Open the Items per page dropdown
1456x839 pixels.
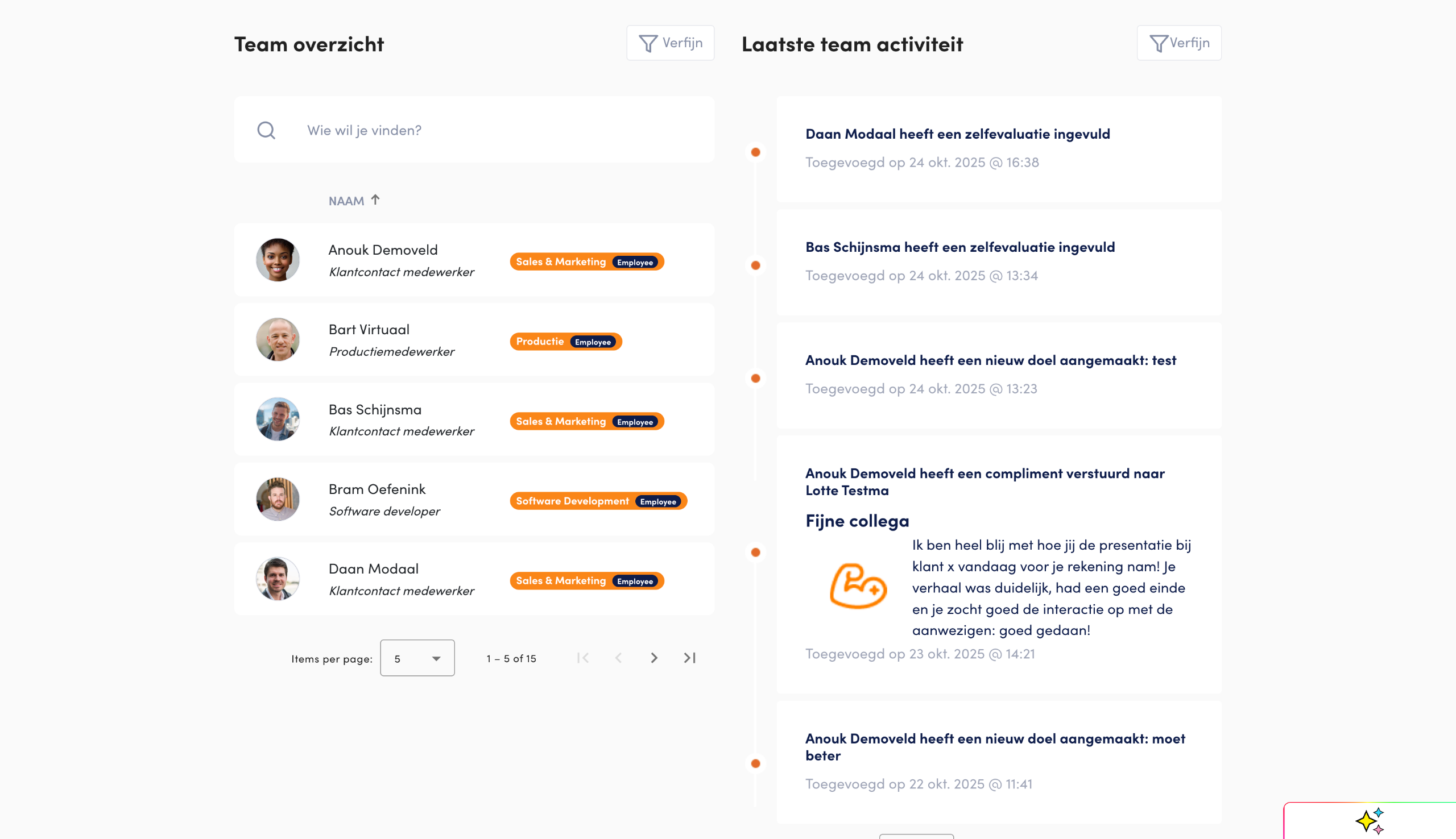pyautogui.click(x=417, y=658)
